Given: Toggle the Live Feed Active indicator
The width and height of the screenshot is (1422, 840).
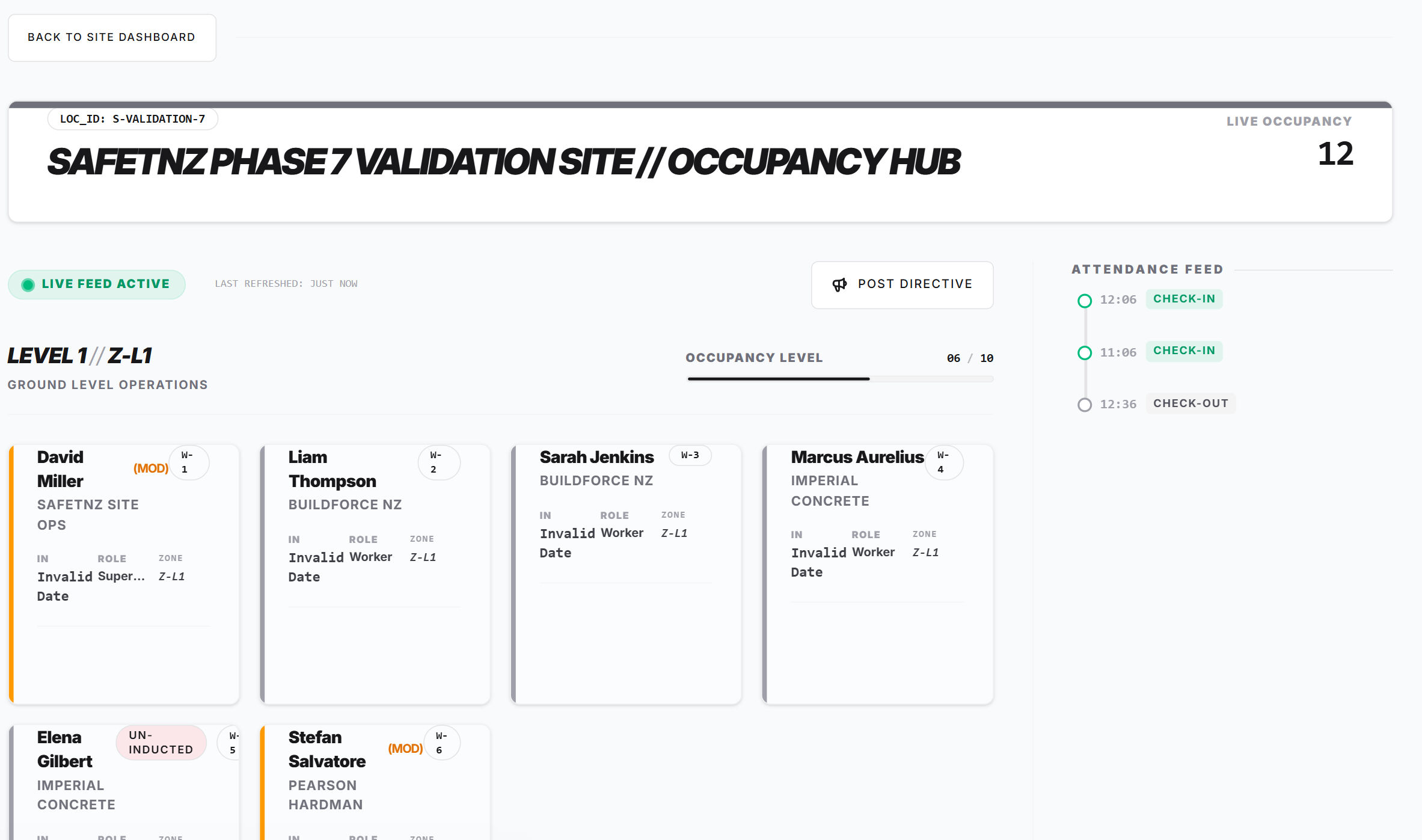Looking at the screenshot, I should (96, 283).
